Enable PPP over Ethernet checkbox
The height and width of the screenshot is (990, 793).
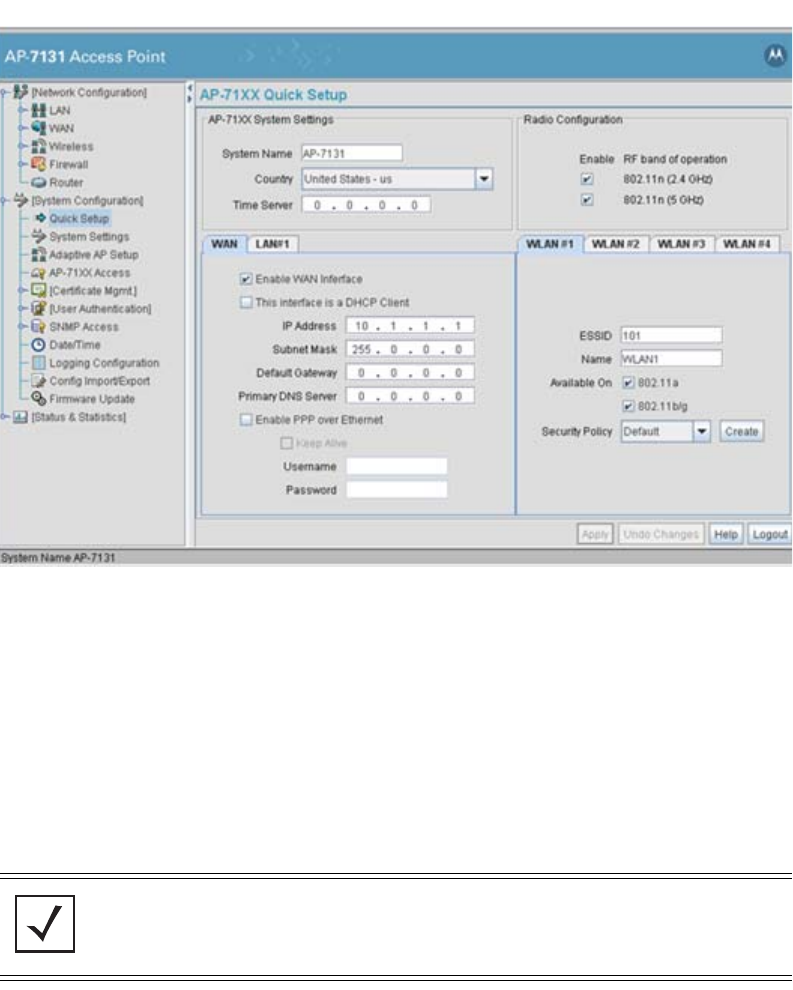tap(246, 420)
